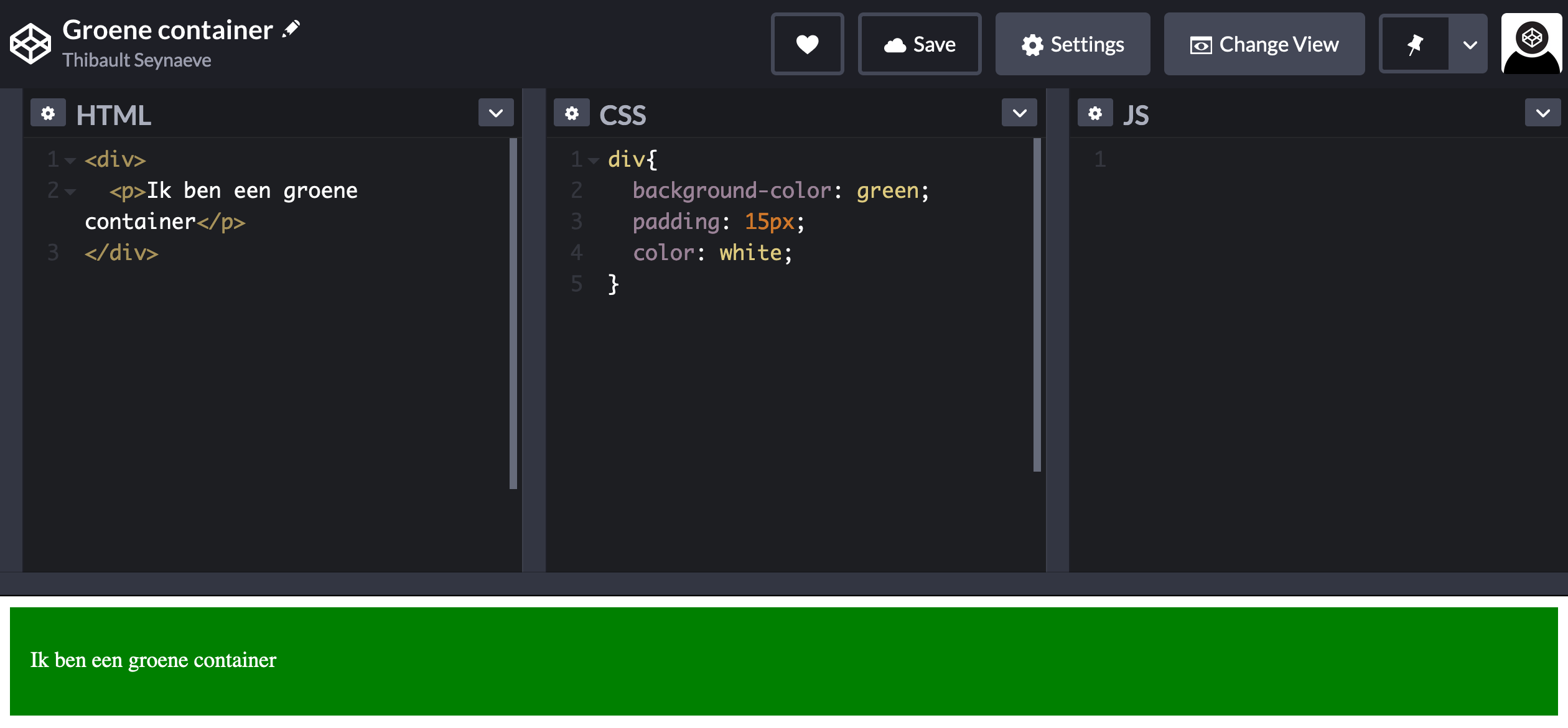Viewport: 1568px width, 728px height.
Task: Click the CSS editor vertical scrollbar
Action: tap(1037, 305)
